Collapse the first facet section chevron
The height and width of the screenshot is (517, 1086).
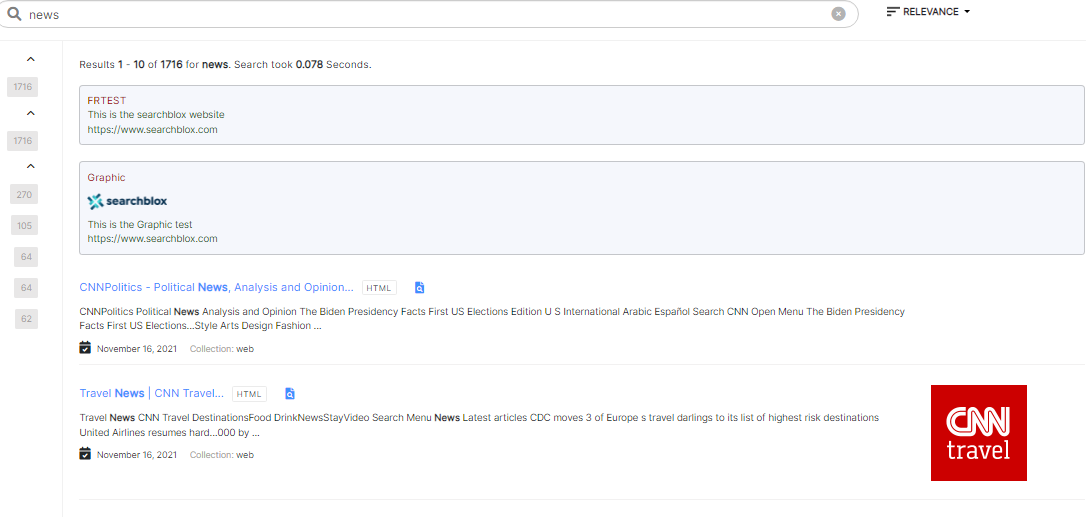pyautogui.click(x=30, y=60)
